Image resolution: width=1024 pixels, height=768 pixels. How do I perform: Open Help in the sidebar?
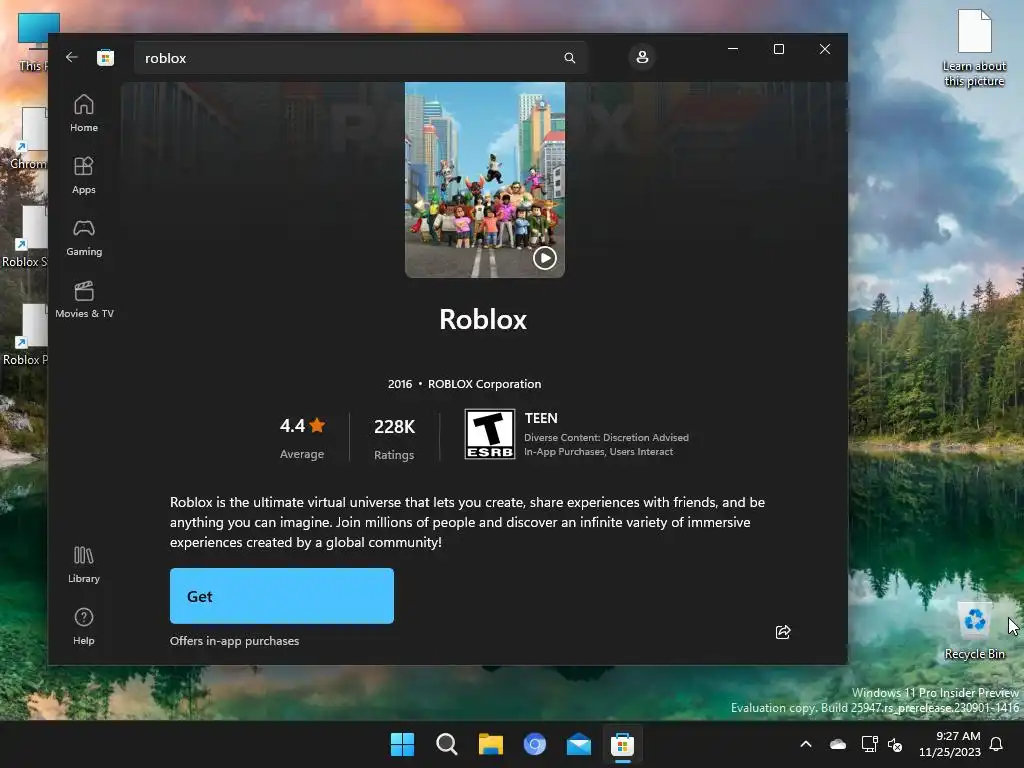[84, 626]
